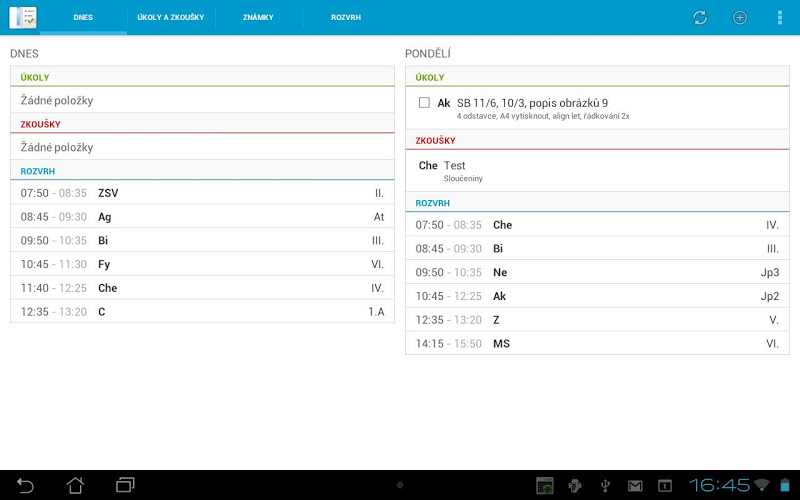Viewport: 800px width, 500px height.
Task: Select Monday's Ak lesson in Jp2
Action: coord(597,296)
